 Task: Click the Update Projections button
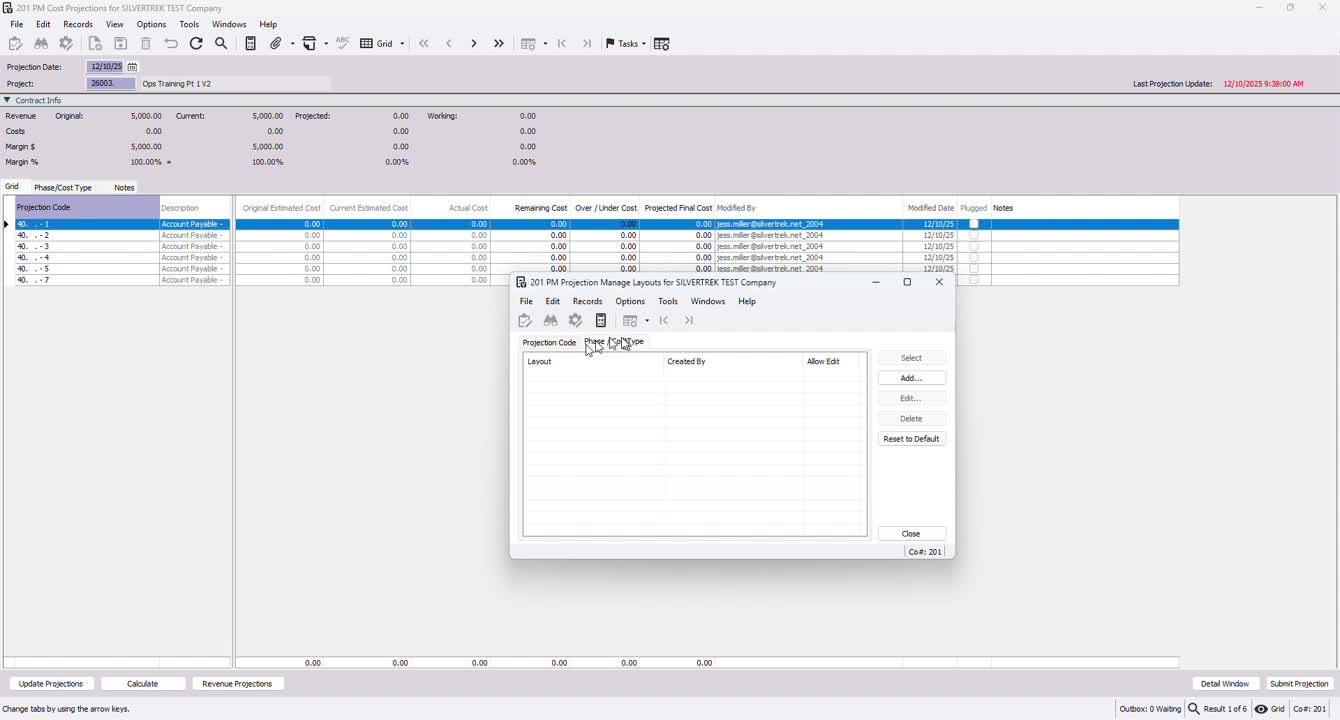click(x=51, y=684)
